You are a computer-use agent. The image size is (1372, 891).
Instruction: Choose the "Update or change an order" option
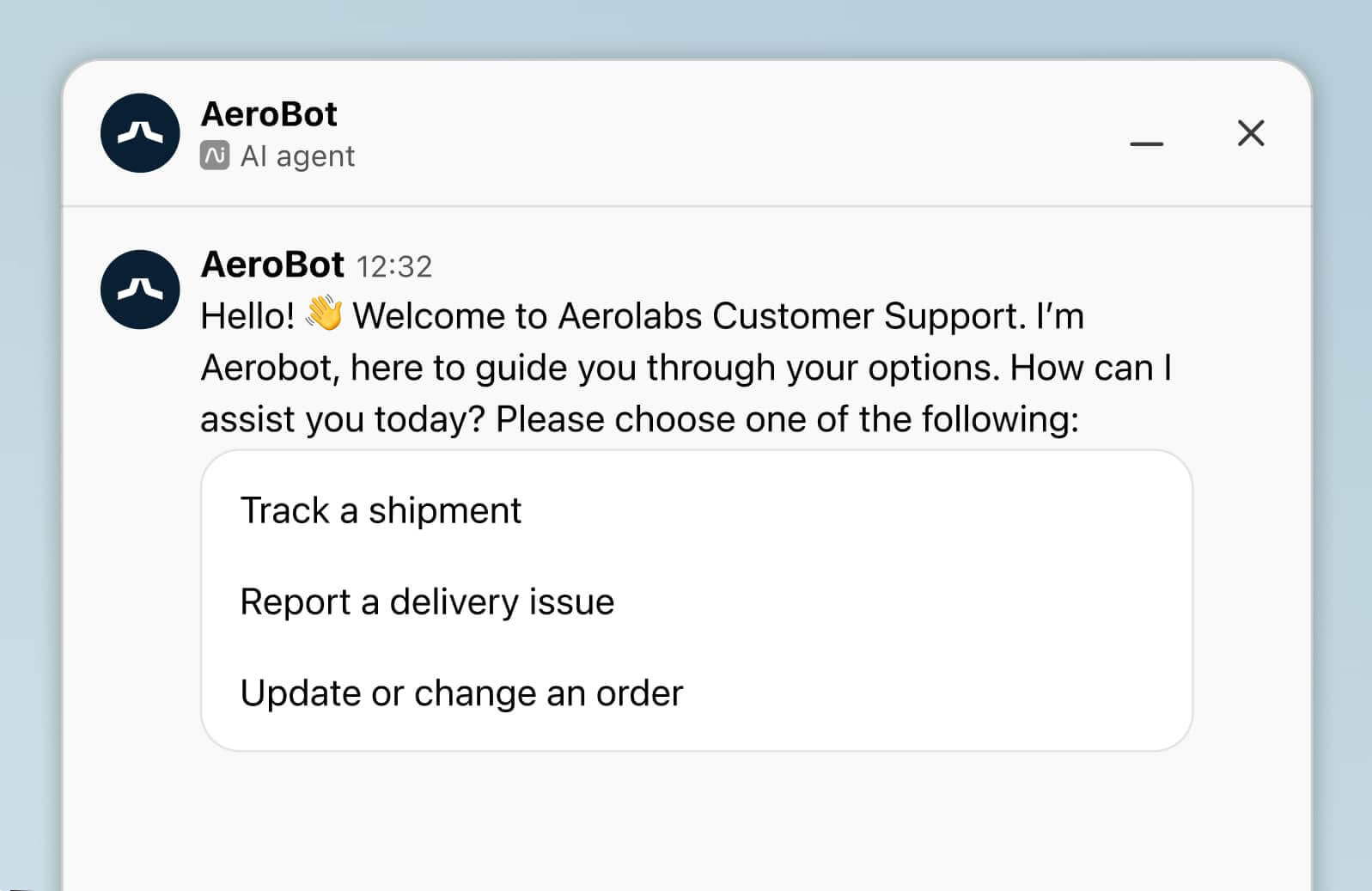point(462,693)
